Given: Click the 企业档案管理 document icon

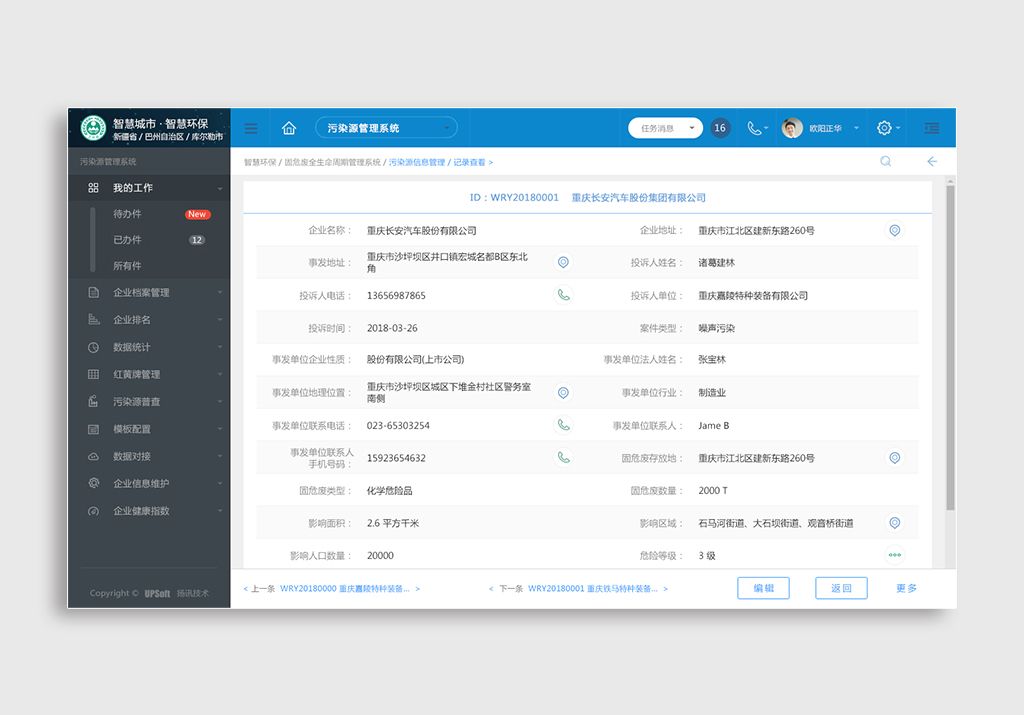Looking at the screenshot, I should click(93, 293).
